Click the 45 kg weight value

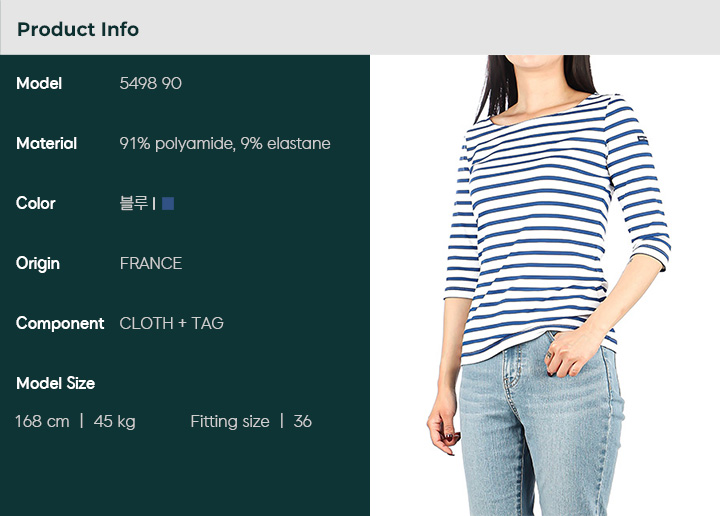point(114,421)
